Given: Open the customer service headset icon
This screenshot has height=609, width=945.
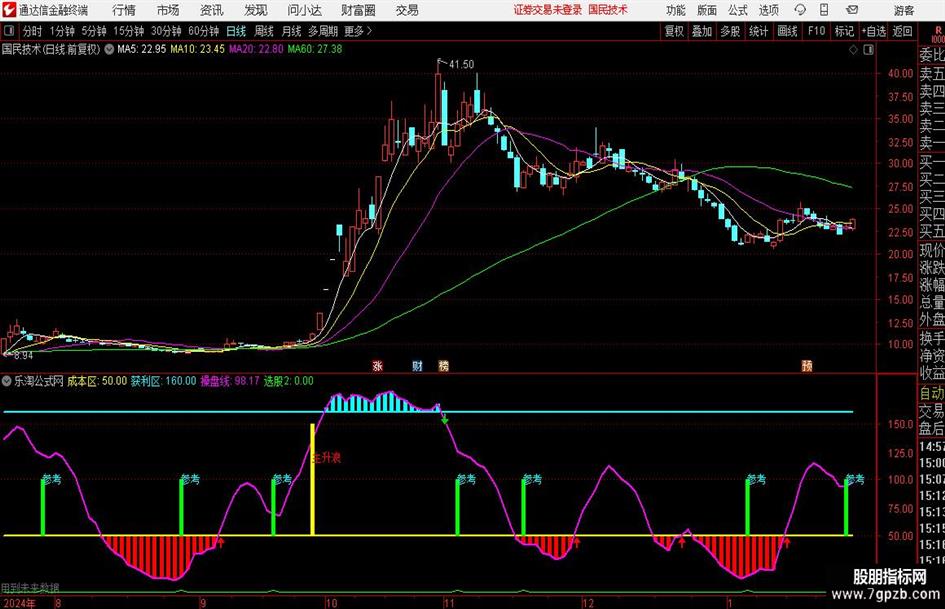Looking at the screenshot, I should click(x=800, y=10).
